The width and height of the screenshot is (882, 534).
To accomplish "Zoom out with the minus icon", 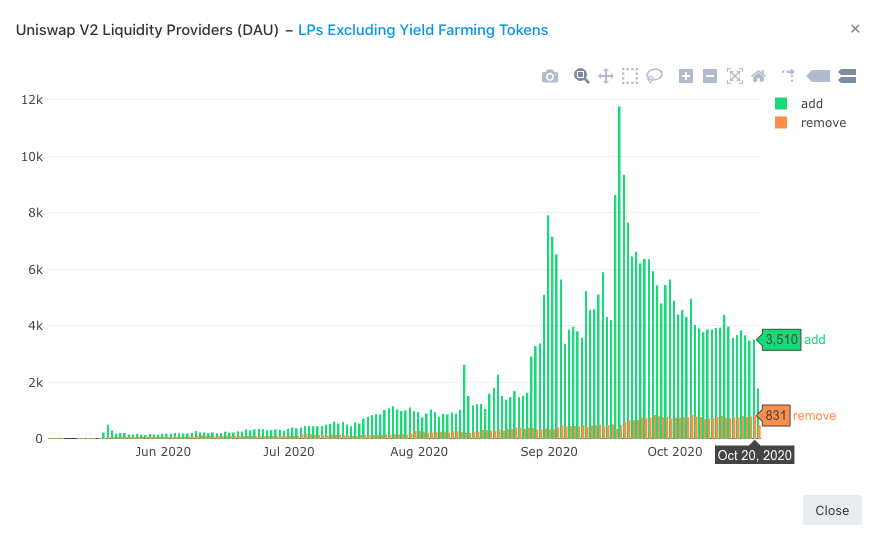I will coord(710,76).
